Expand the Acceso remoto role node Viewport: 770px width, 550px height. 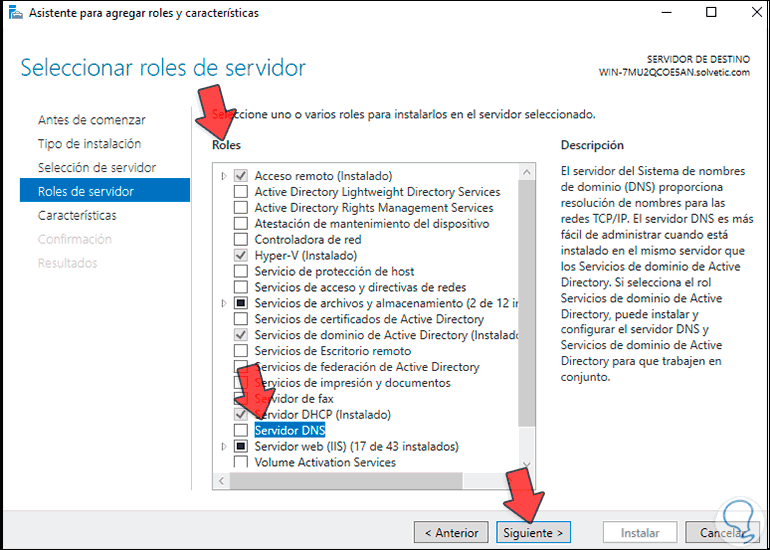(224, 176)
